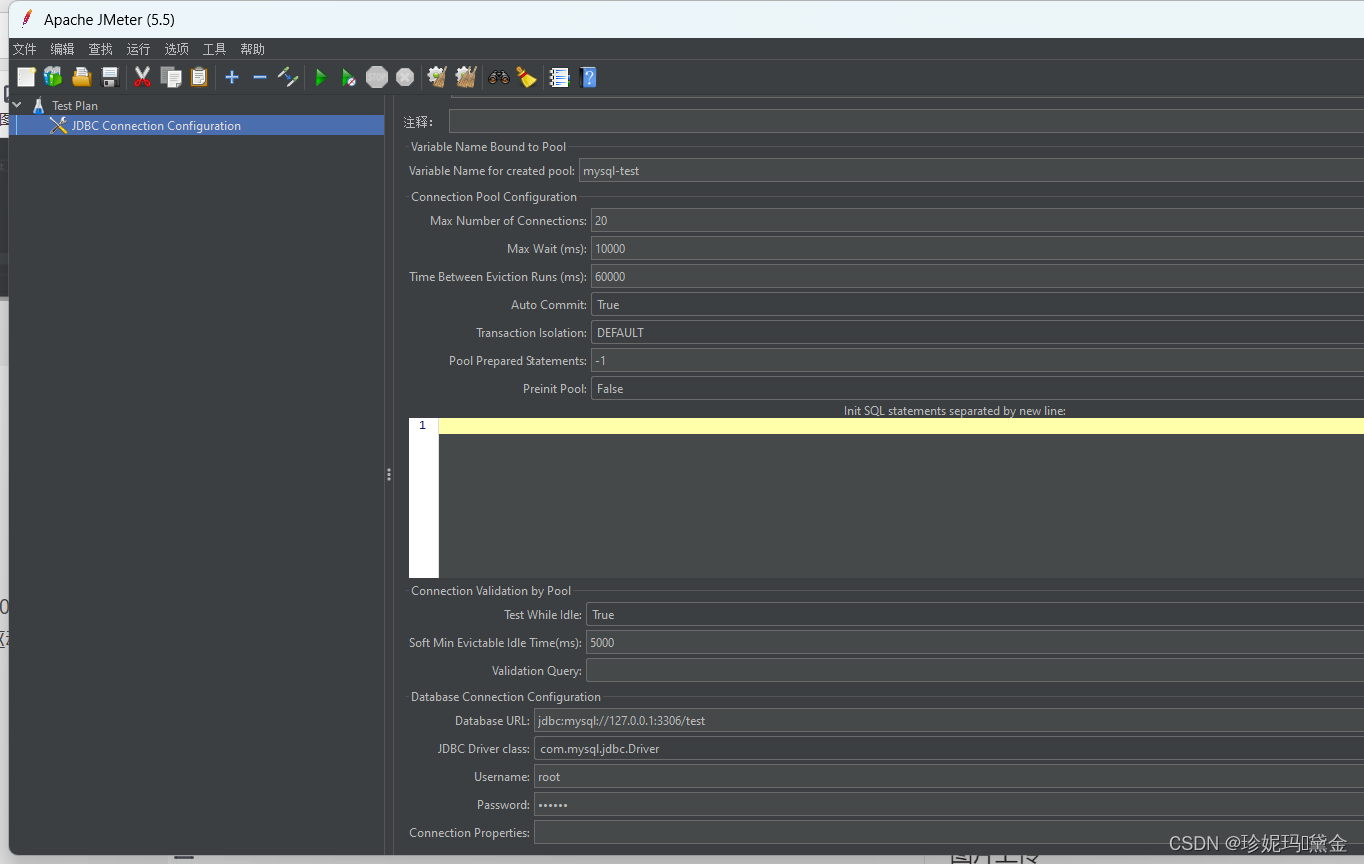
Task: Click the Max Number of Connections field
Action: [977, 220]
